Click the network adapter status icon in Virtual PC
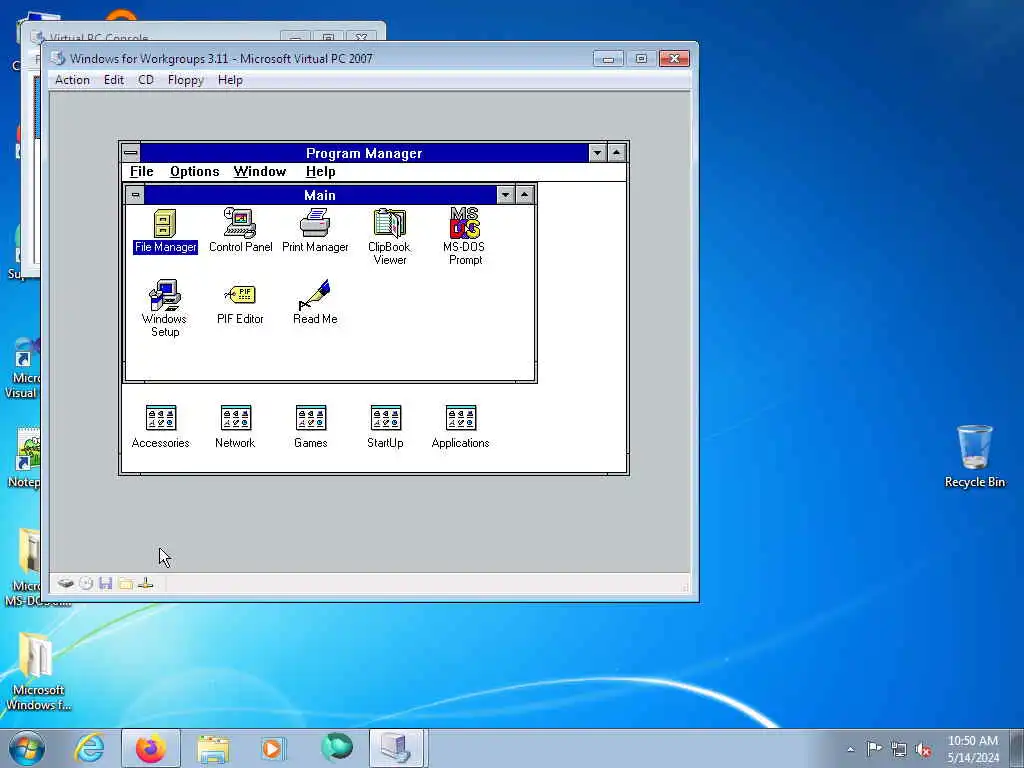 click(146, 583)
